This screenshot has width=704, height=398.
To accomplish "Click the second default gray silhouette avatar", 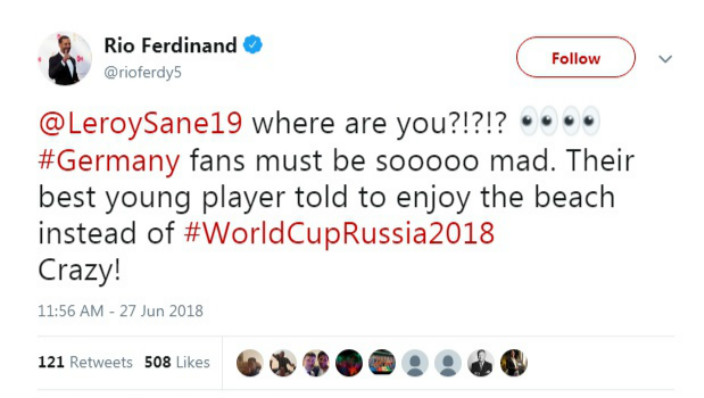I will pos(448,363).
